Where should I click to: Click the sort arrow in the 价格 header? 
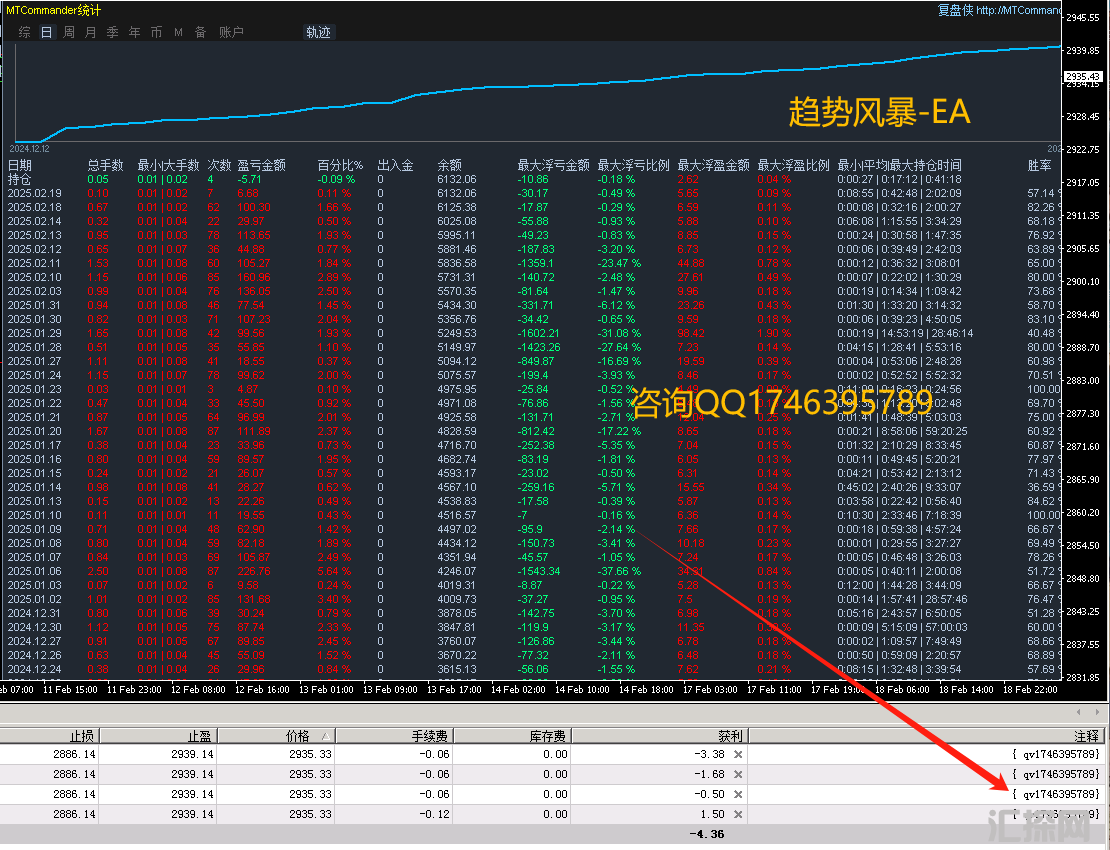point(325,736)
